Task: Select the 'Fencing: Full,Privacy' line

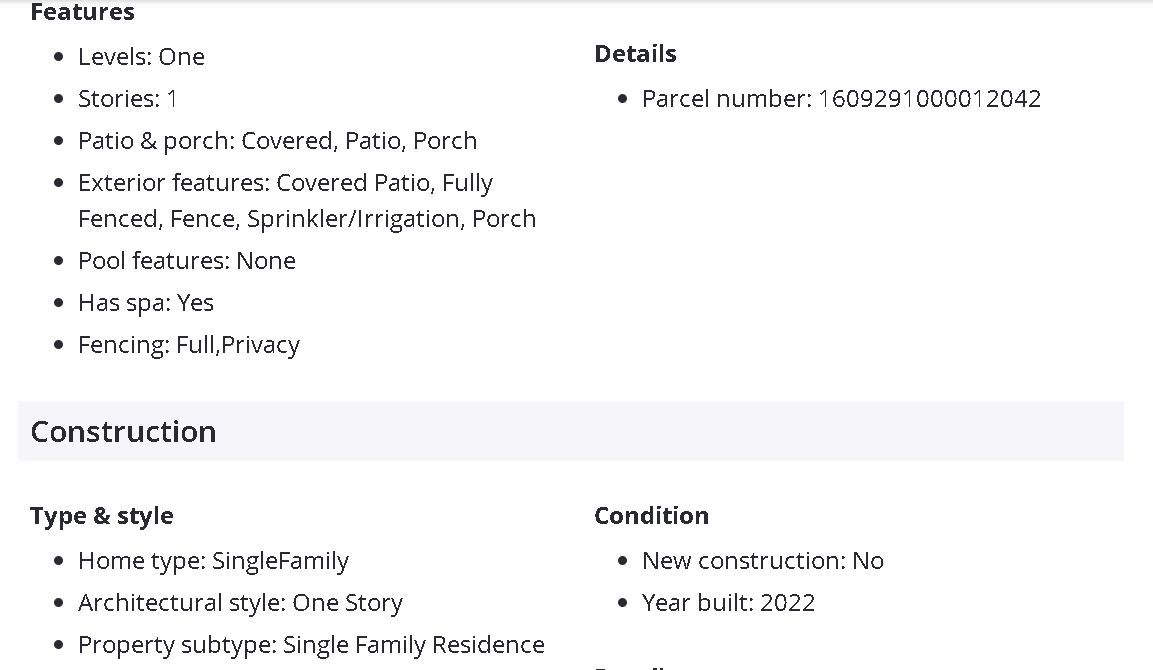Action: click(189, 345)
